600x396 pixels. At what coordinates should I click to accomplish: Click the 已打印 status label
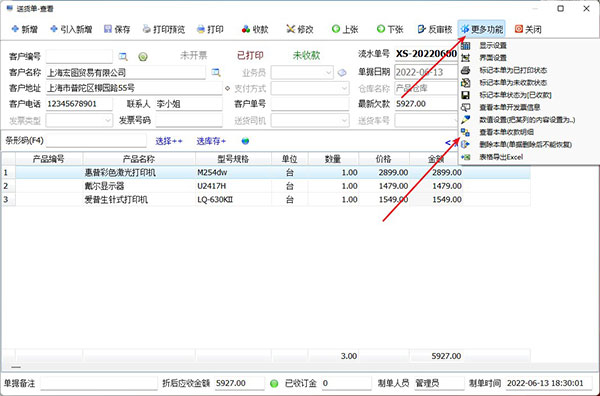[250, 55]
